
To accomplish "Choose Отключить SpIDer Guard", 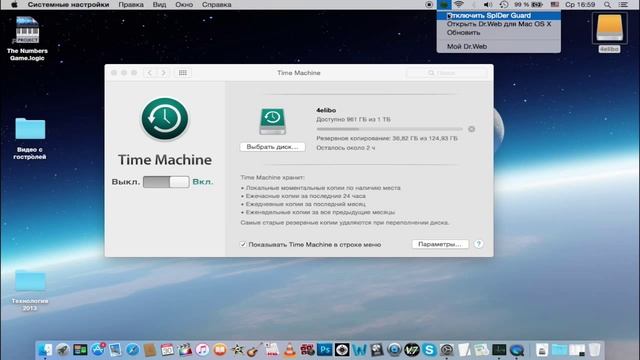I will point(498,16).
